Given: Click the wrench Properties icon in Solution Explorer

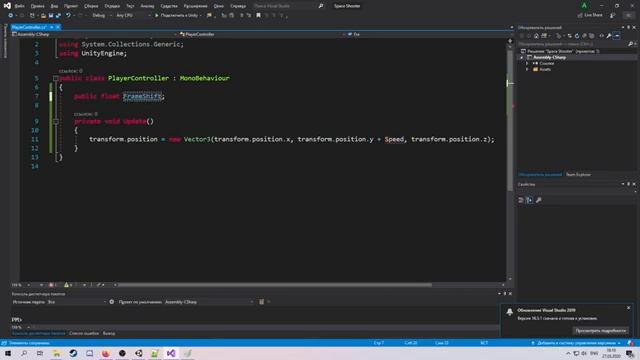Looking at the screenshot, I should 609,36.
